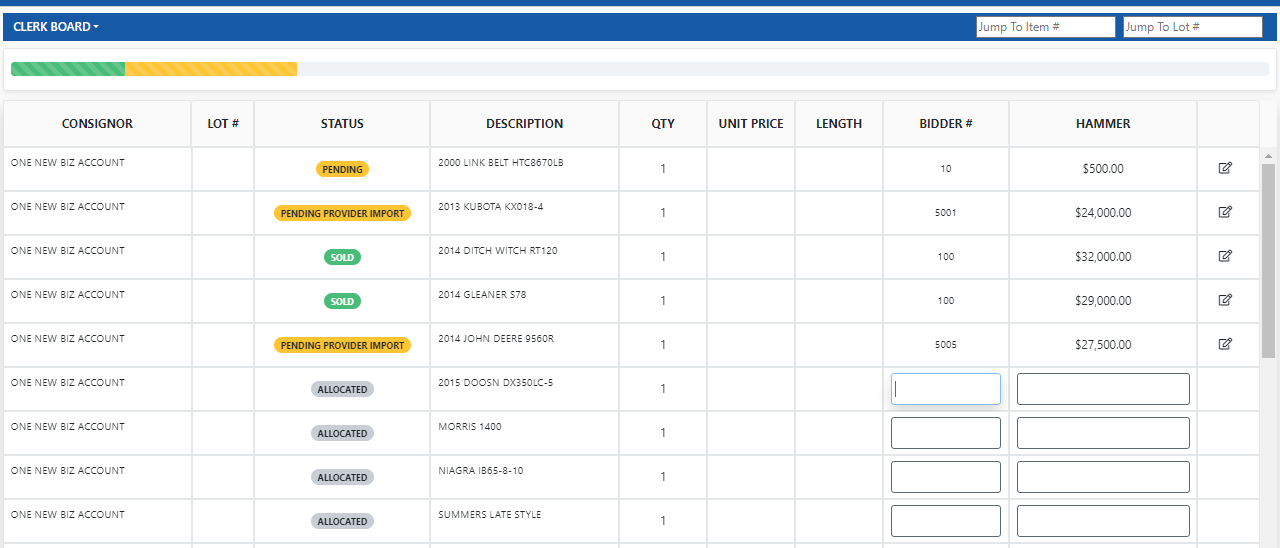1280x548 pixels.
Task: Edit the 2000 Link Belt HTC8670LB row
Action: tap(1225, 168)
